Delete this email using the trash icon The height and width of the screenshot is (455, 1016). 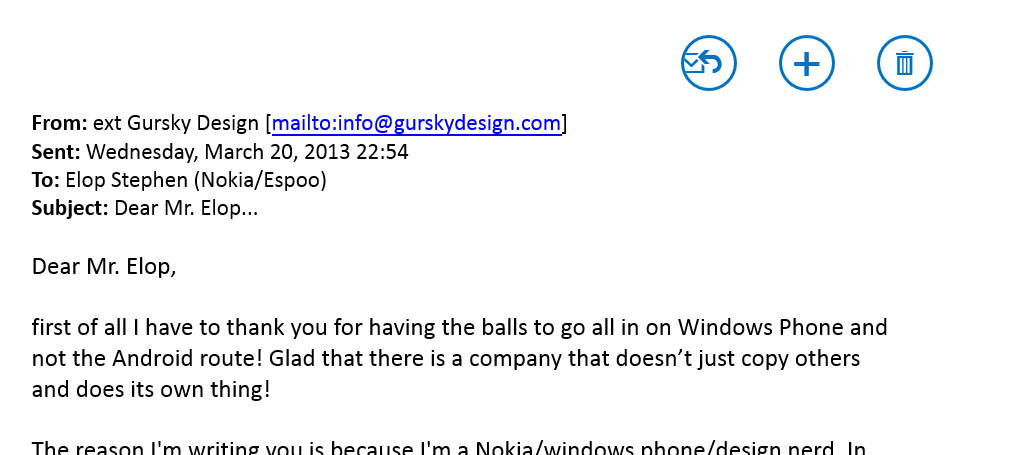click(x=905, y=63)
